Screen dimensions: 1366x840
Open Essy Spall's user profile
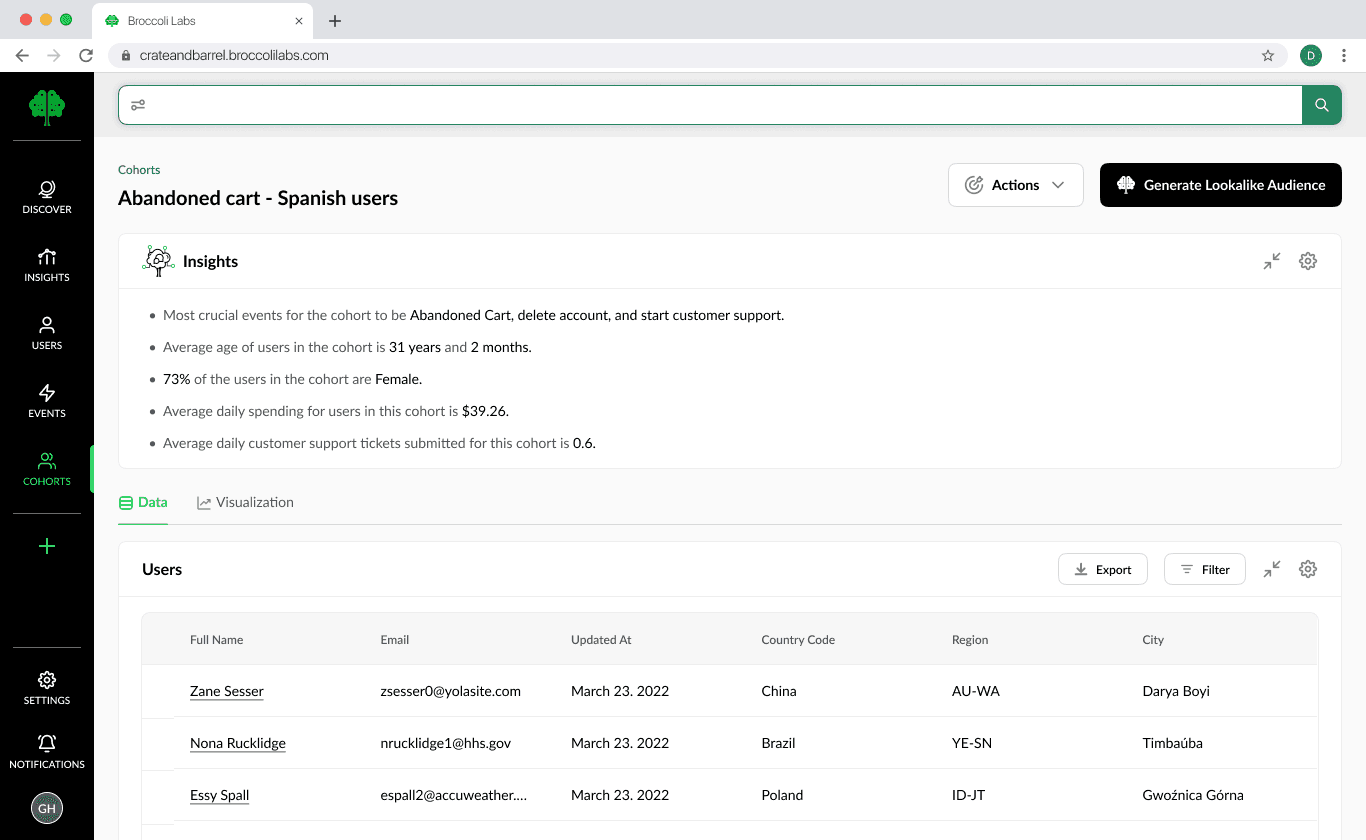[x=220, y=795]
